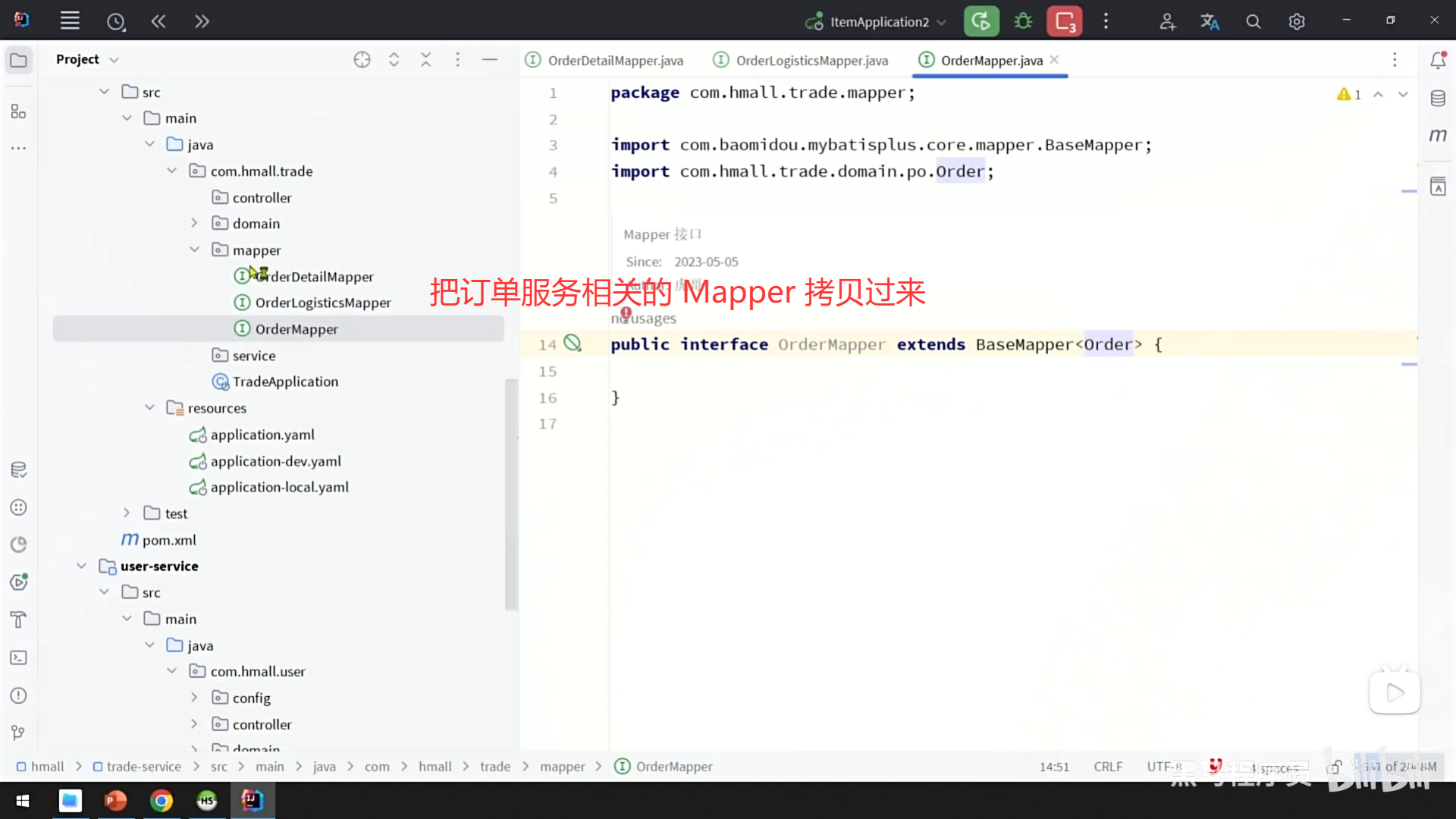Open the Notifications bell panel
Screen dimensions: 1456x819
pyautogui.click(x=1438, y=61)
